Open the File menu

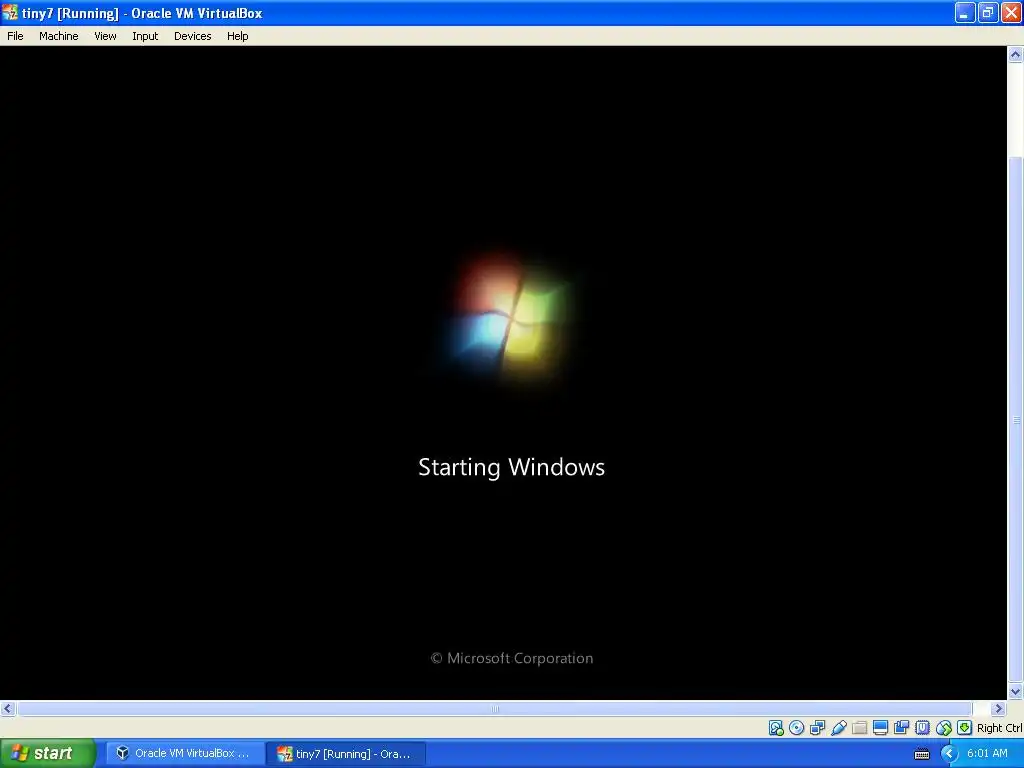15,36
